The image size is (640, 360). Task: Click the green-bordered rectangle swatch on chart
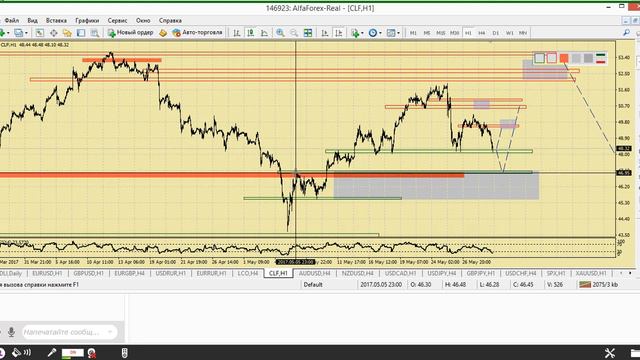tap(540, 58)
